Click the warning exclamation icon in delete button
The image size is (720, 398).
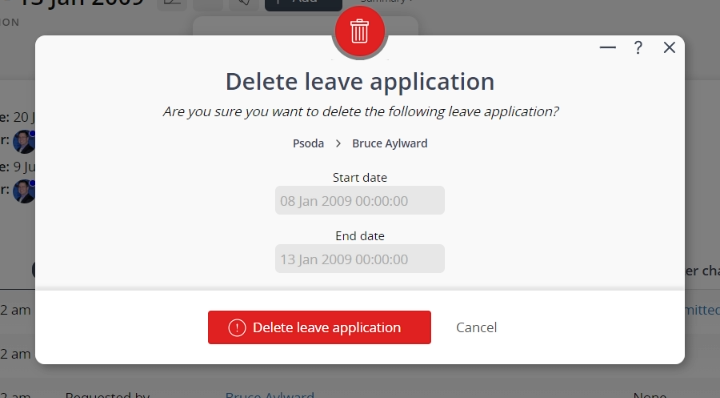click(237, 328)
